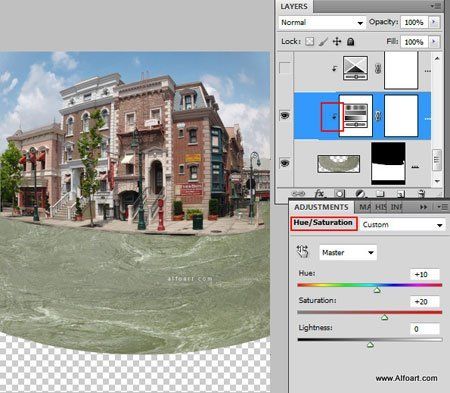Add a layer mask

340,194
